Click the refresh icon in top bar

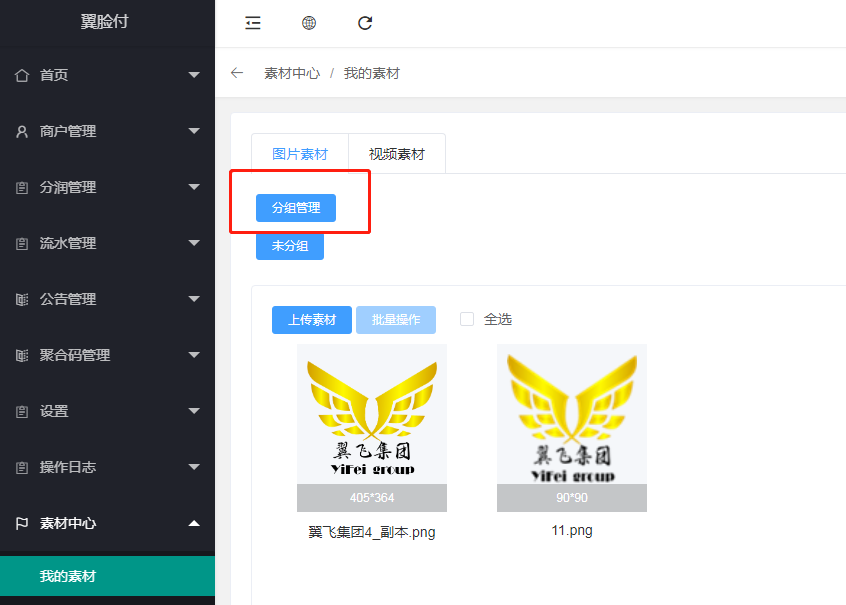click(x=365, y=23)
